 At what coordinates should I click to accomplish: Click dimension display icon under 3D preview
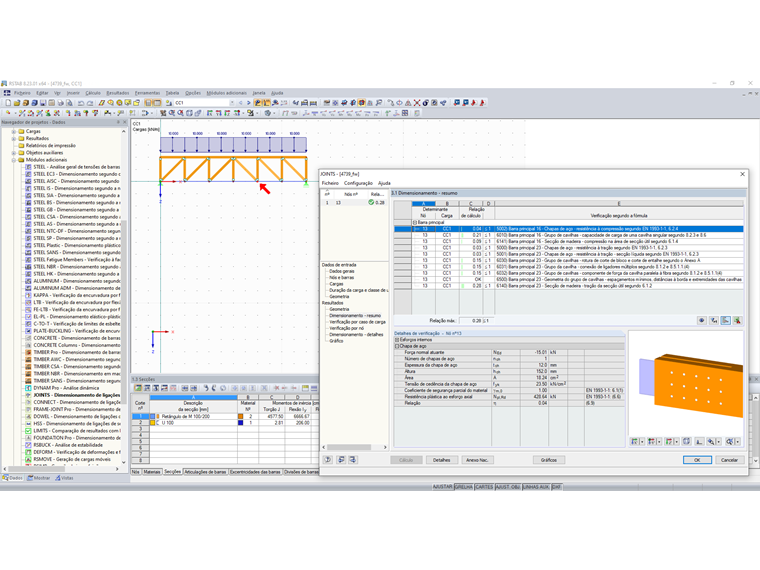tap(699, 441)
